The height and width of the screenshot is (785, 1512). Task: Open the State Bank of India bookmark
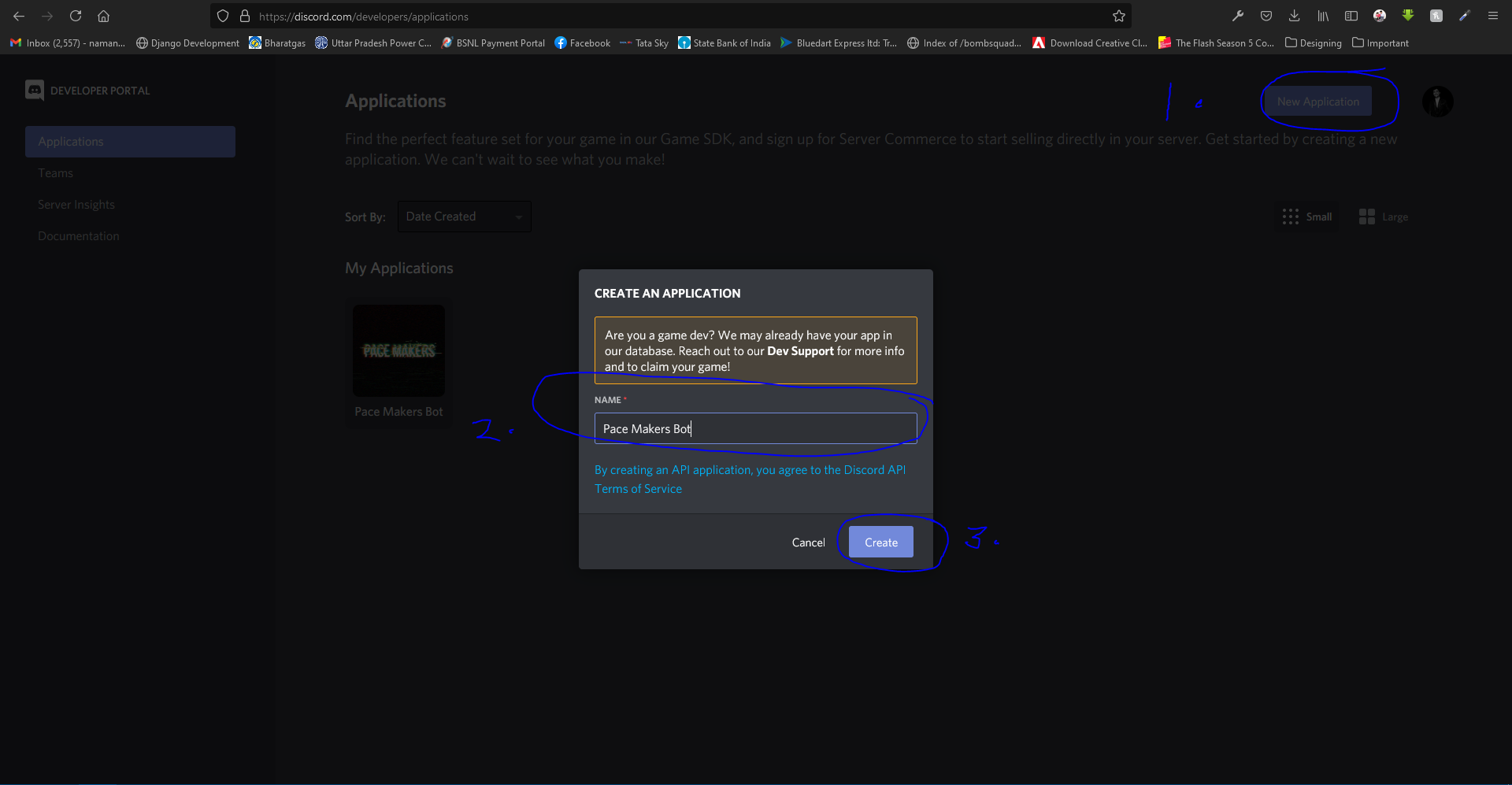click(724, 43)
